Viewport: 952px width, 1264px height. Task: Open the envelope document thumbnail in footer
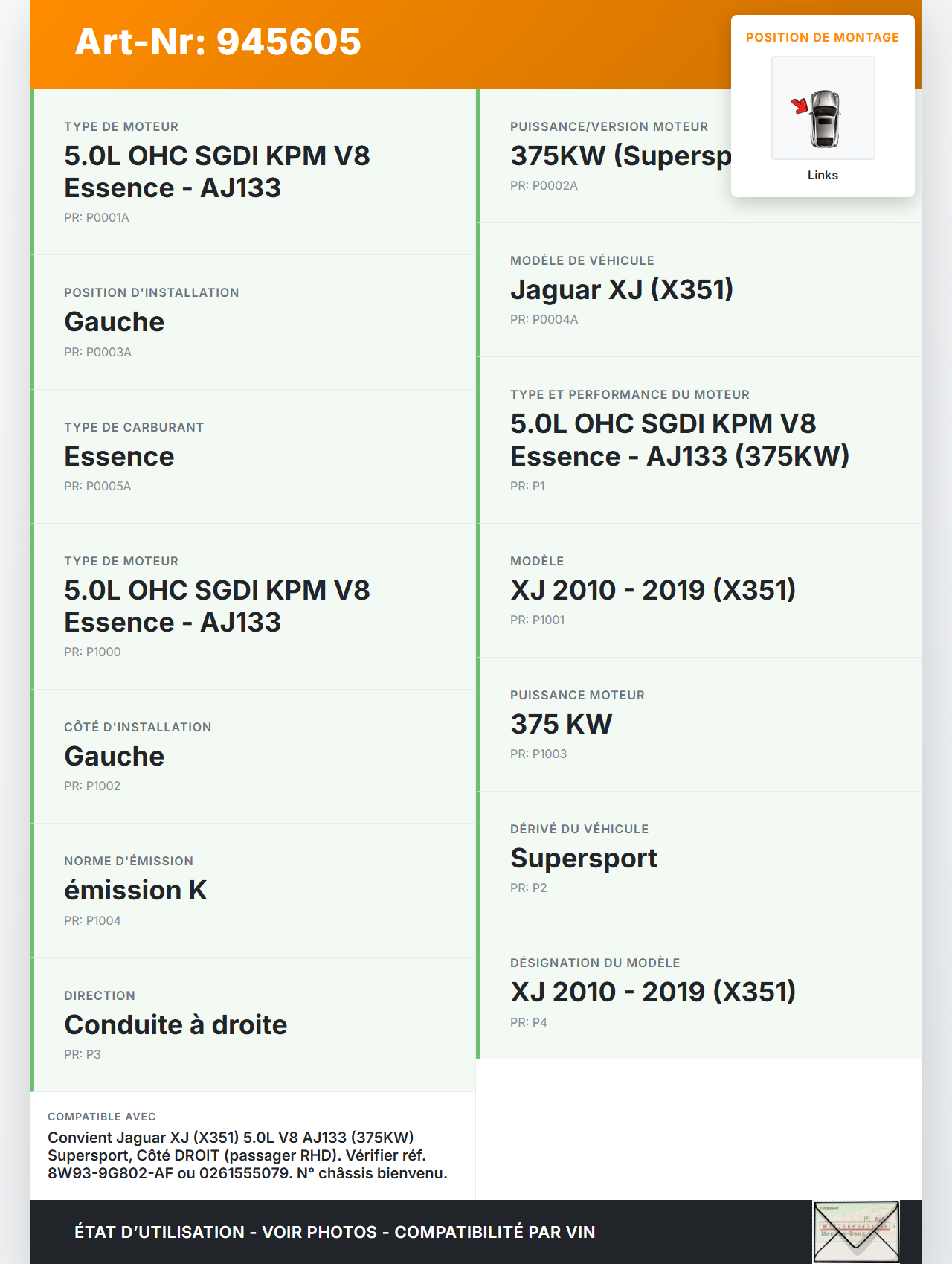point(856,1231)
